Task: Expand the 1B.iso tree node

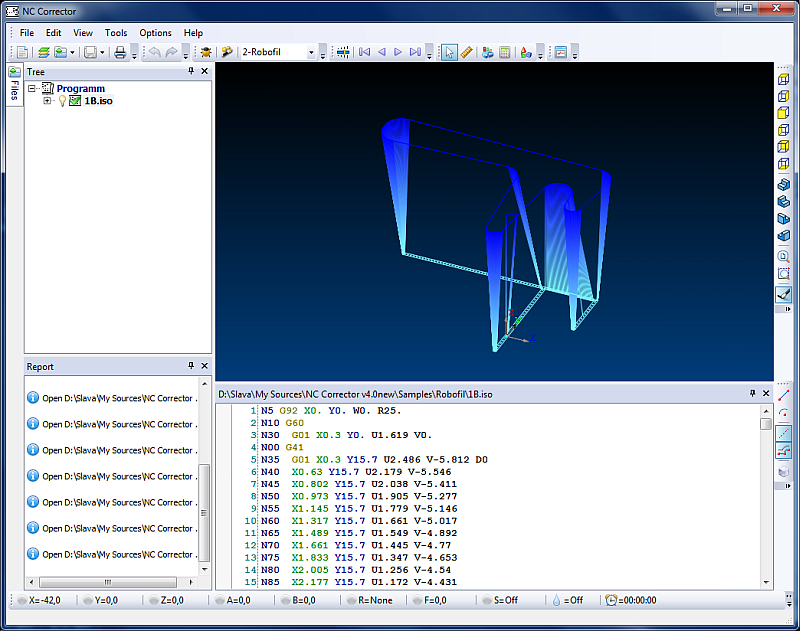Action: pos(47,101)
